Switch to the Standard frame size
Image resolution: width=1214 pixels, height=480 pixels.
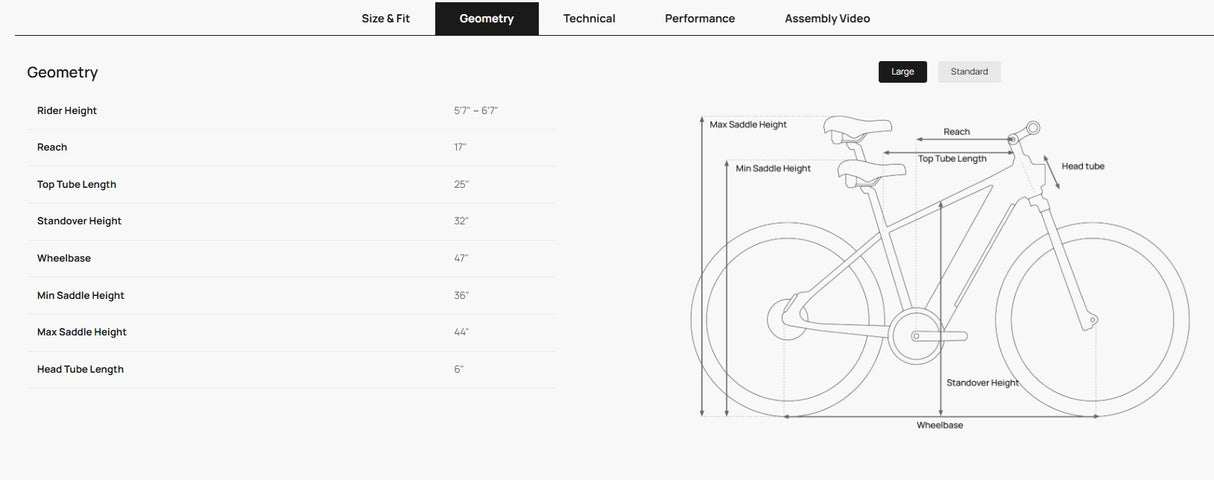[969, 72]
